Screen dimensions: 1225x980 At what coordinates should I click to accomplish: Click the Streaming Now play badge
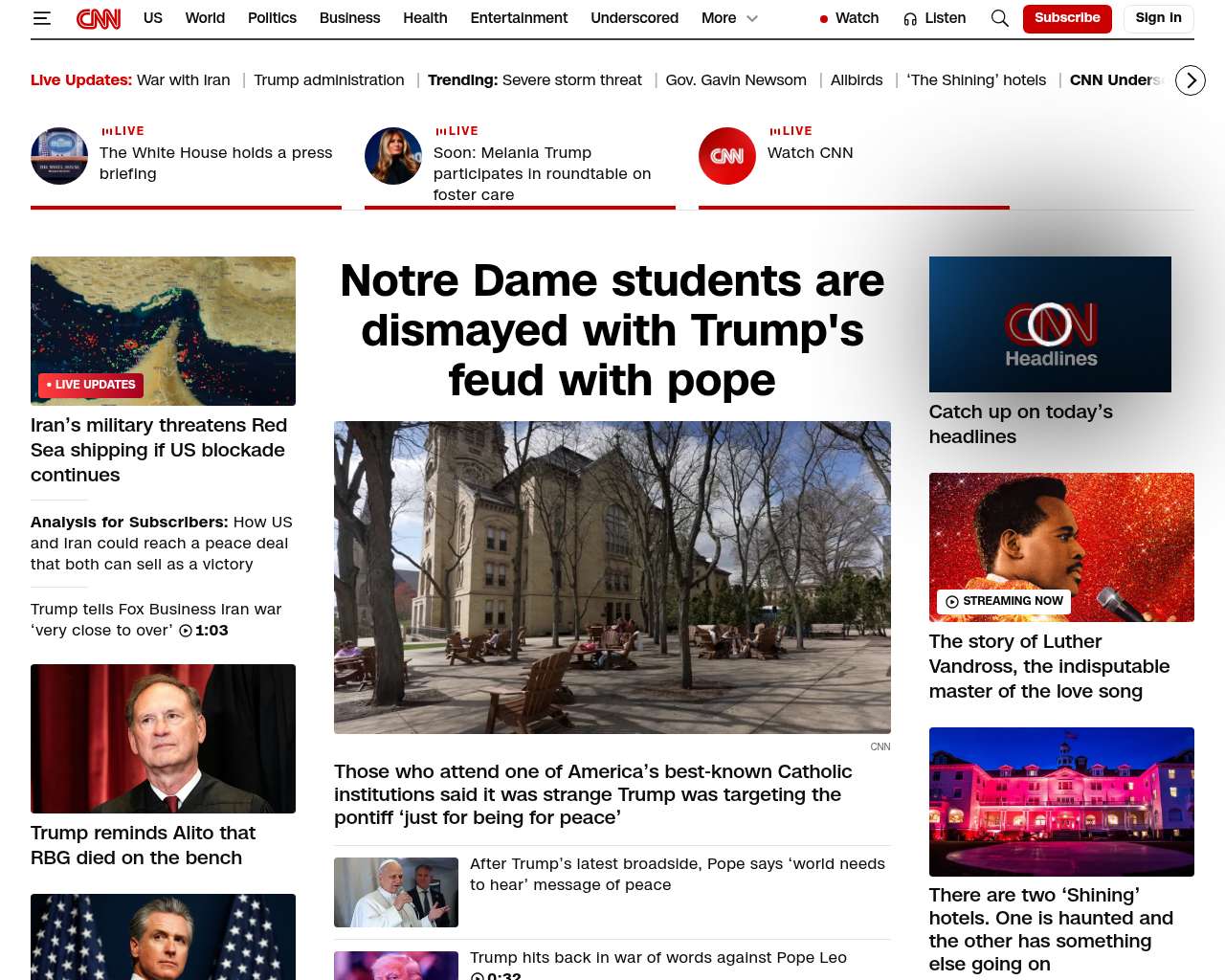[x=1003, y=601]
